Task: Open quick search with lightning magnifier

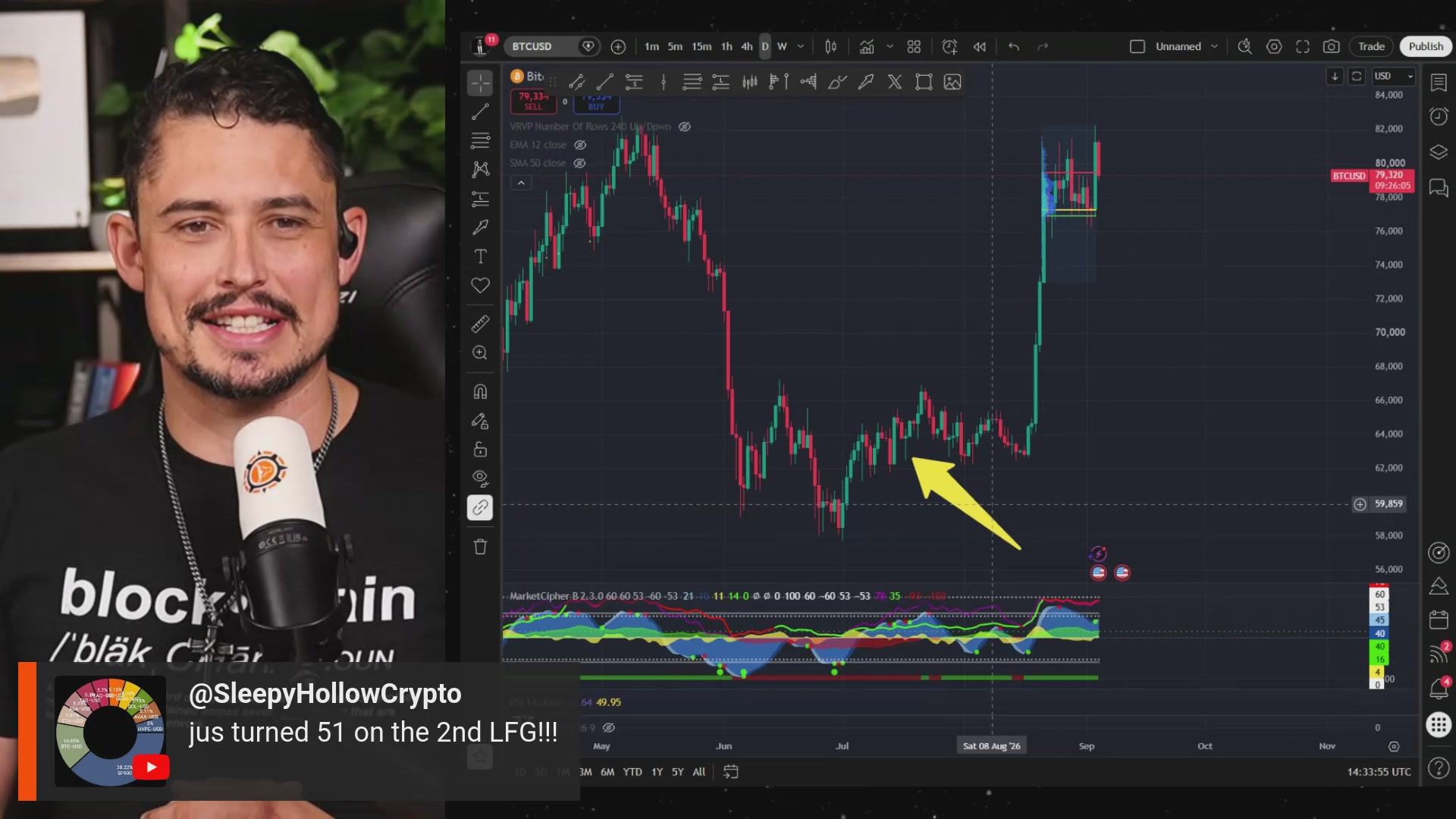Action: click(1244, 47)
